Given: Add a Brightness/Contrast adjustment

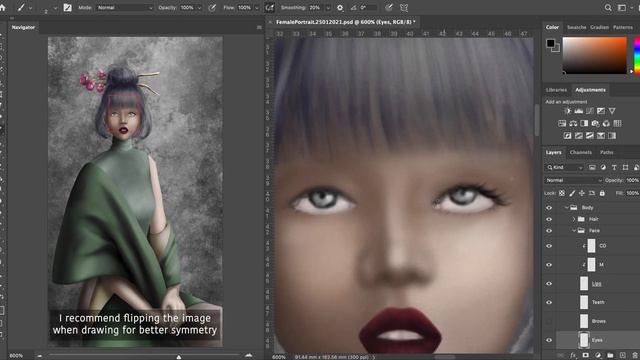Looking at the screenshot, I should pos(567,111).
